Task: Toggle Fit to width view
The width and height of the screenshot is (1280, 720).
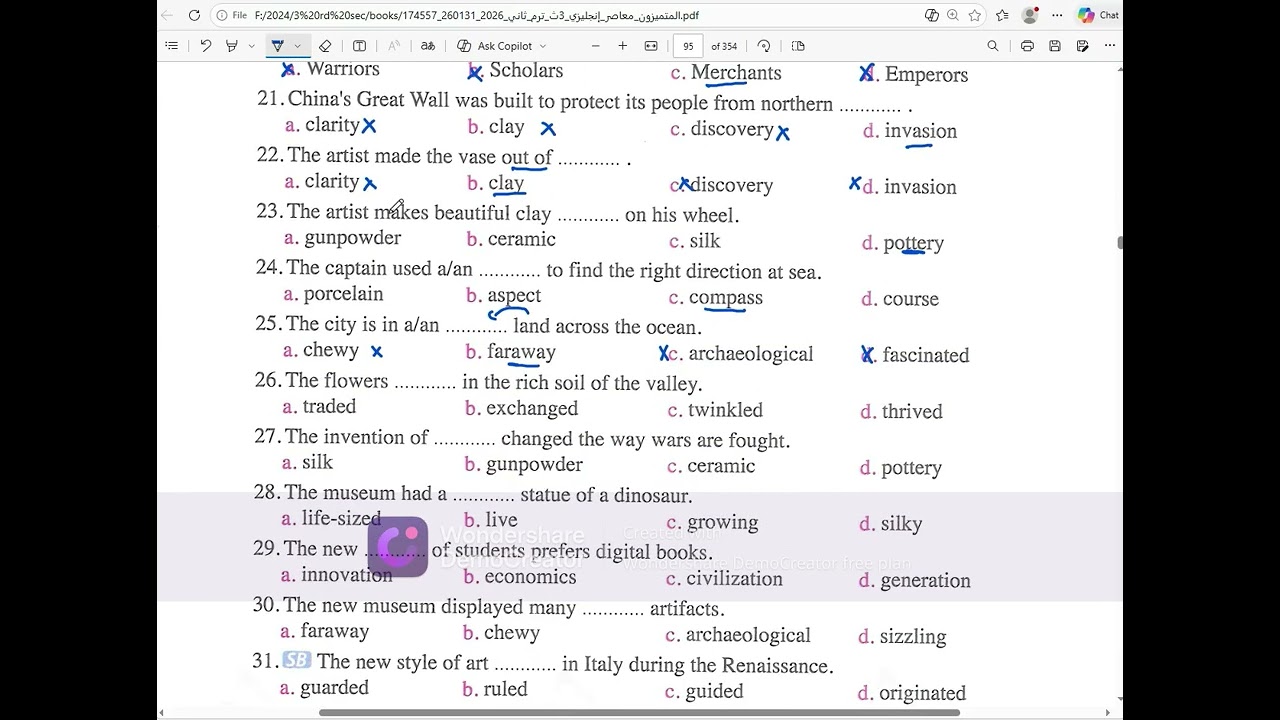Action: [x=651, y=46]
